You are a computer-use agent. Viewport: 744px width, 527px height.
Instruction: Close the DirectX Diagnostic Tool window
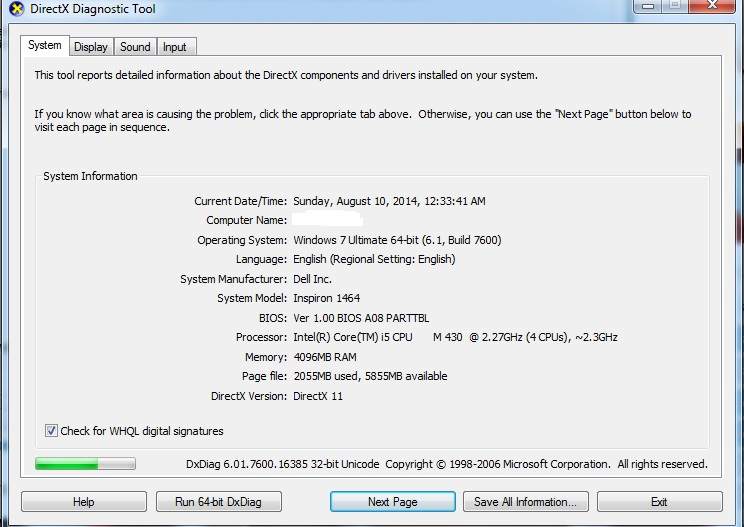click(712, 5)
